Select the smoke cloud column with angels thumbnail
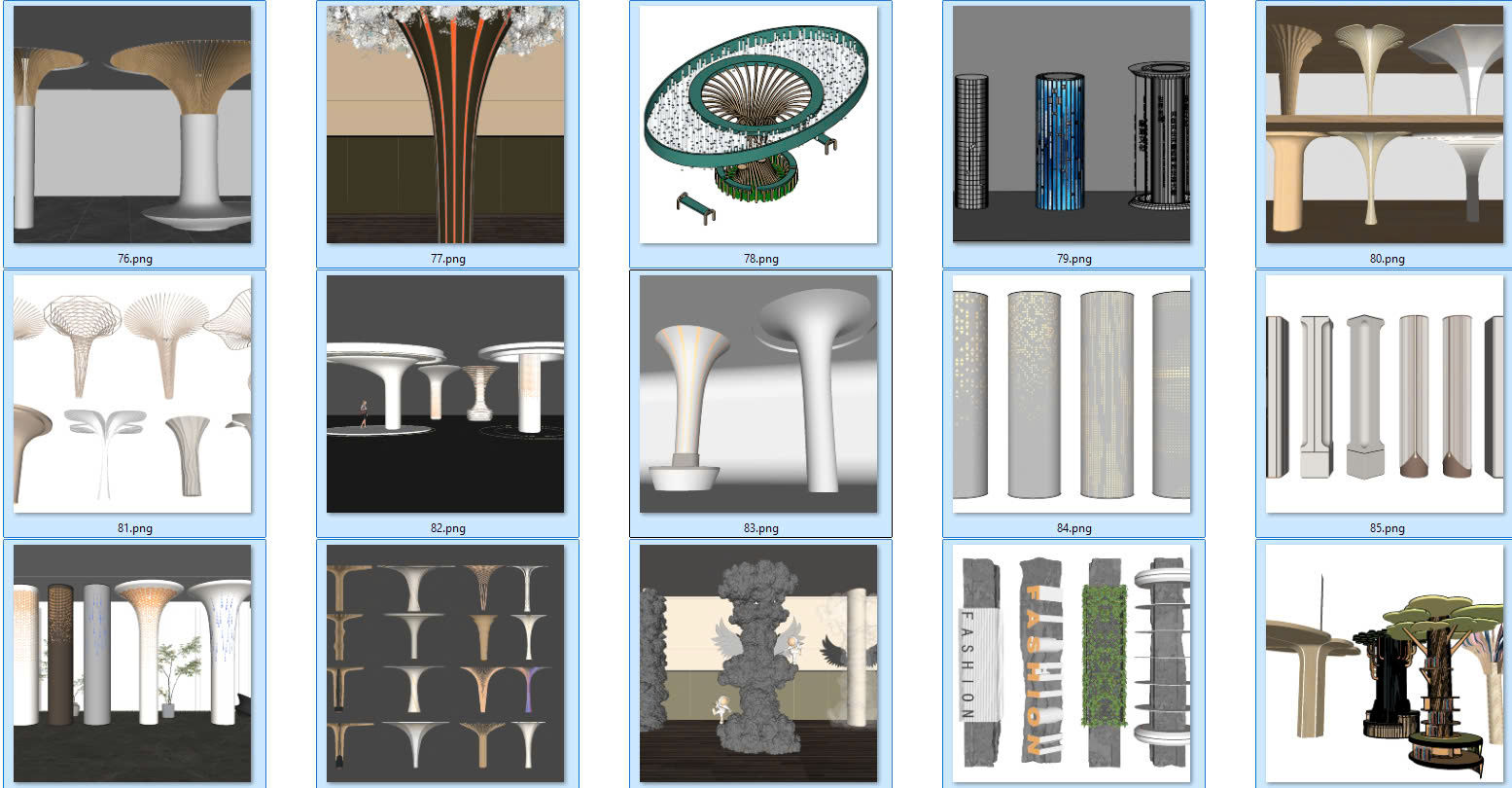 pyautogui.click(x=758, y=663)
